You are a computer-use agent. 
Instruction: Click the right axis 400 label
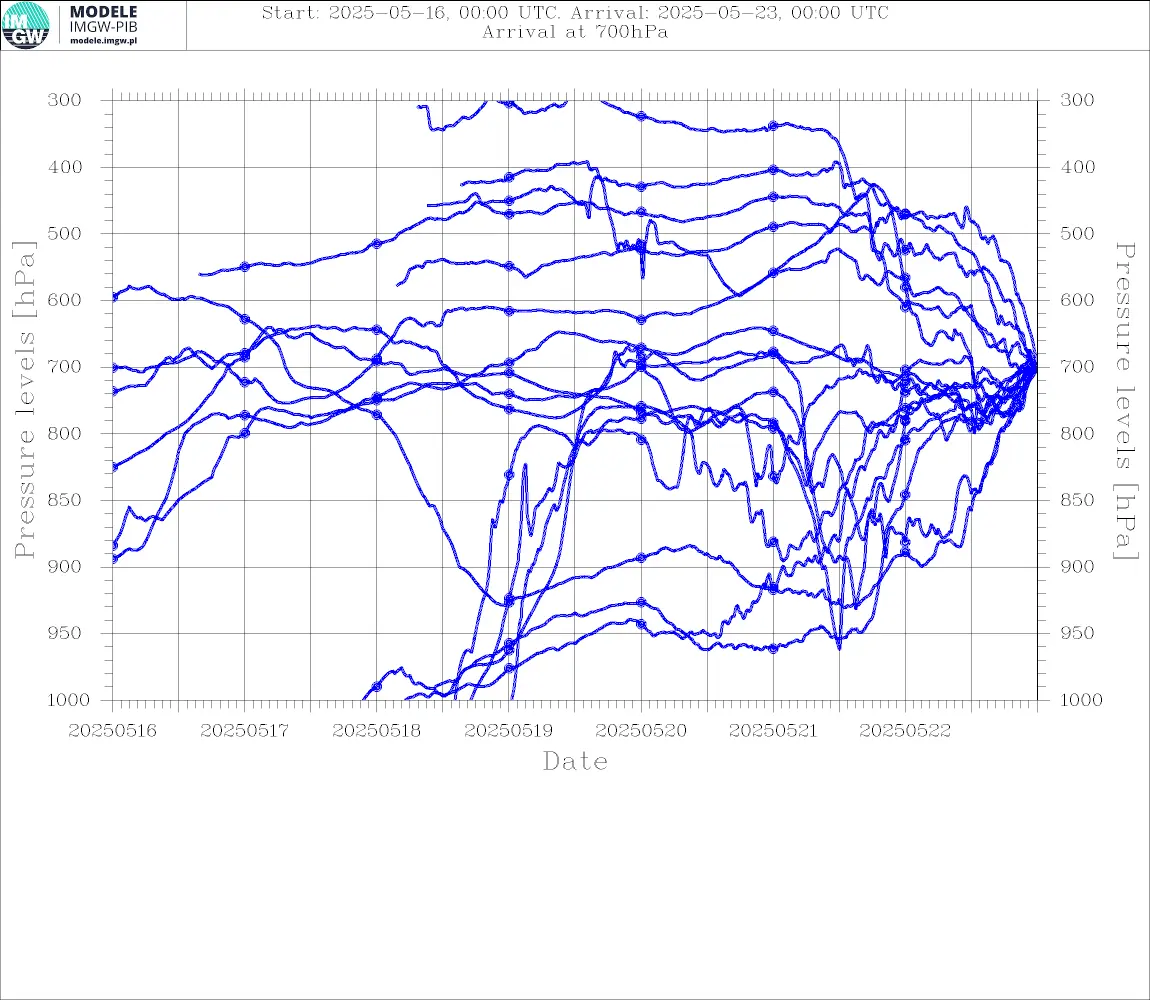[x=1077, y=167]
